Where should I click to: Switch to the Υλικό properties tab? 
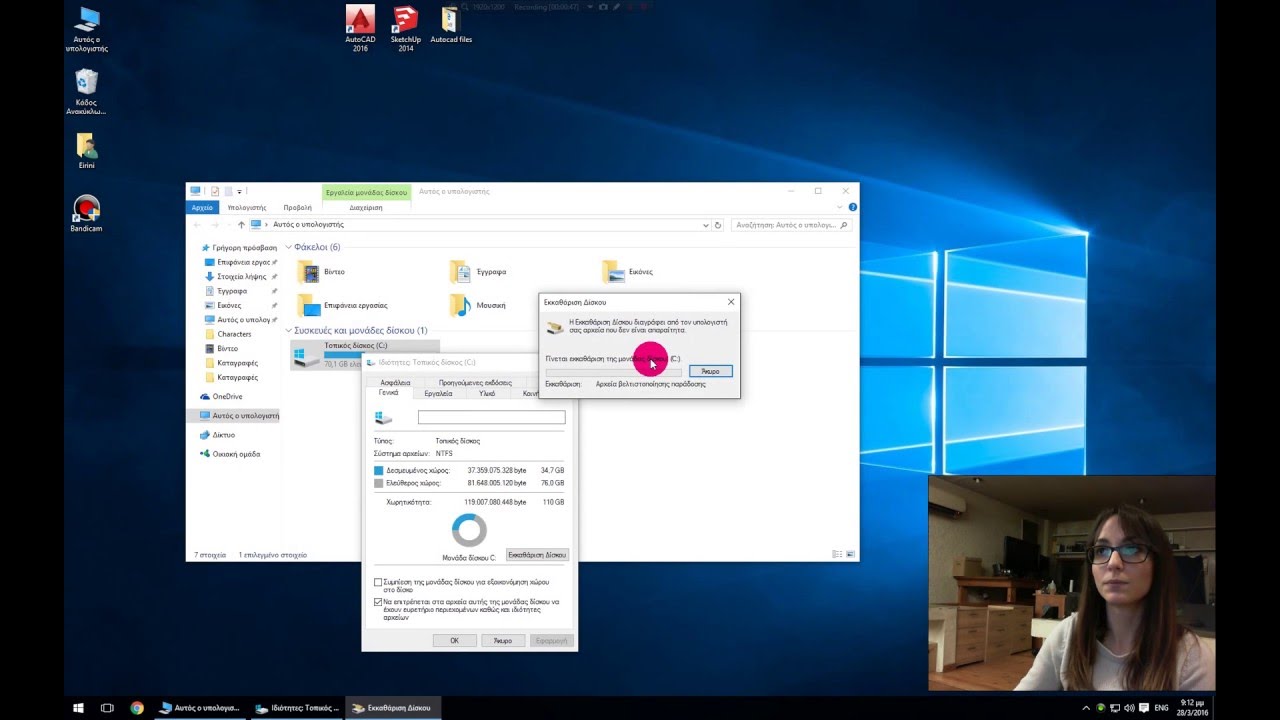(x=487, y=393)
